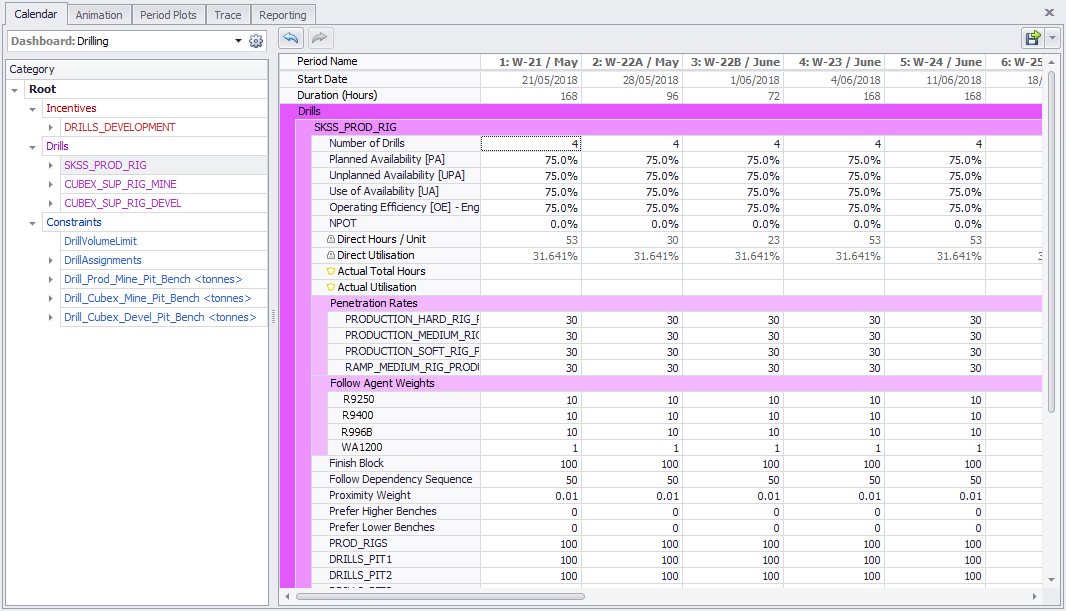The width and height of the screenshot is (1066, 611).
Task: Click the lock icon beside Direct Hours / Unit
Action: (x=331, y=240)
